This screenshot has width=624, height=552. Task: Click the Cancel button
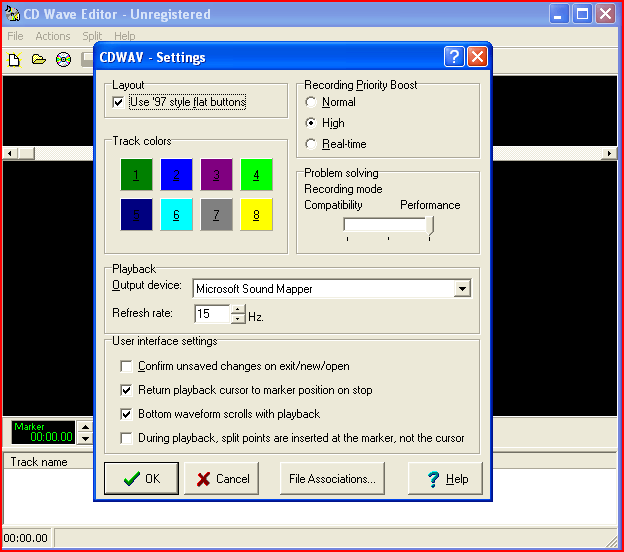(x=222, y=479)
